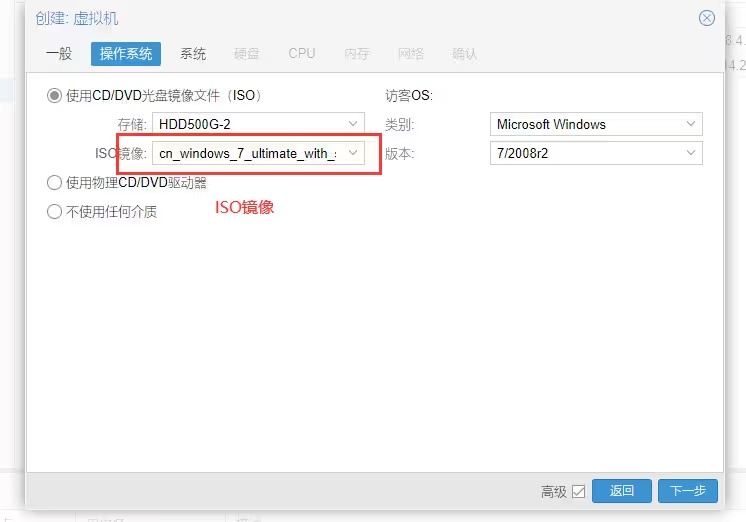Open the 系统 tab
This screenshot has width=746, height=522.
(193, 54)
